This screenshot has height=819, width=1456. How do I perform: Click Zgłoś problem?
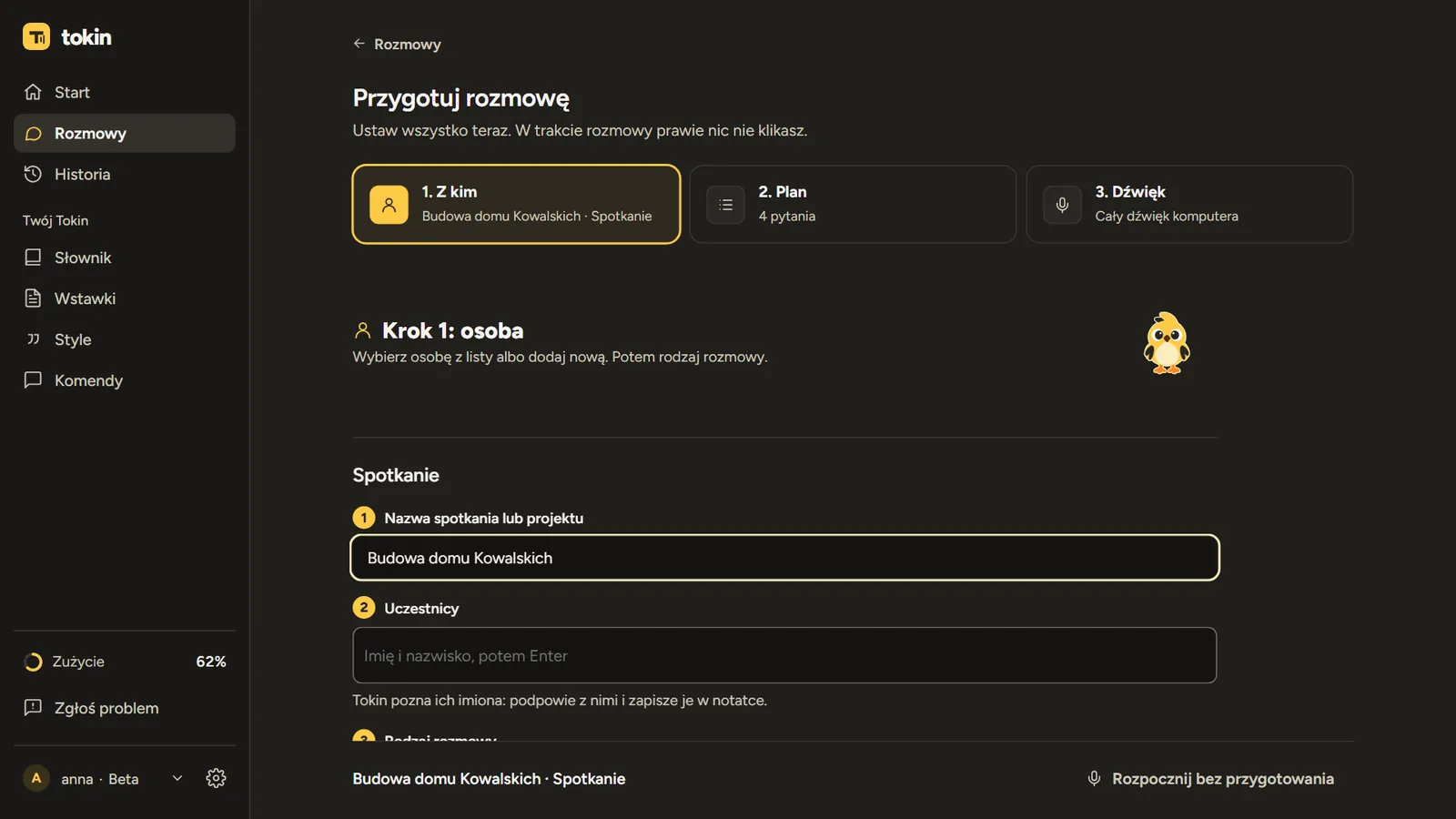[x=125, y=708]
